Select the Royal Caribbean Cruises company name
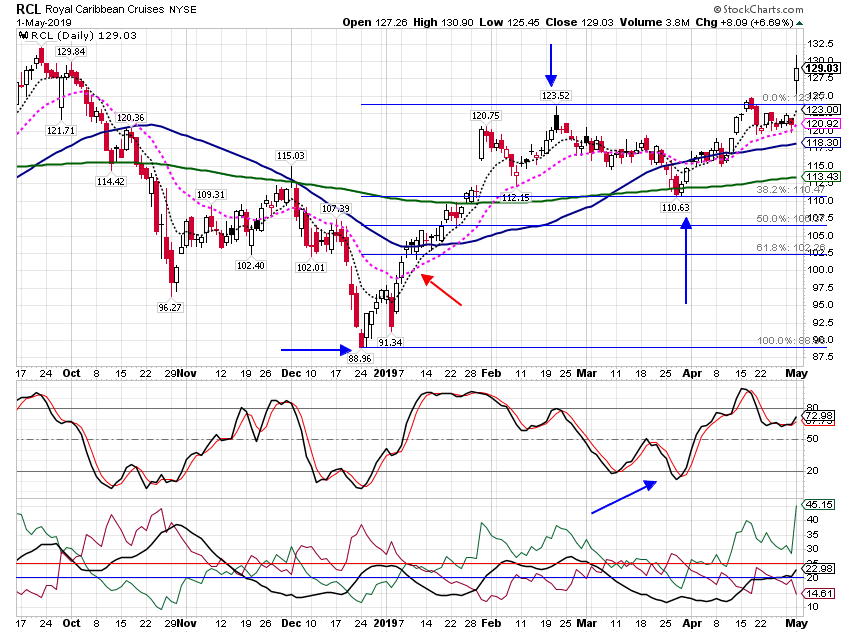The image size is (850, 633). pyautogui.click(x=105, y=9)
